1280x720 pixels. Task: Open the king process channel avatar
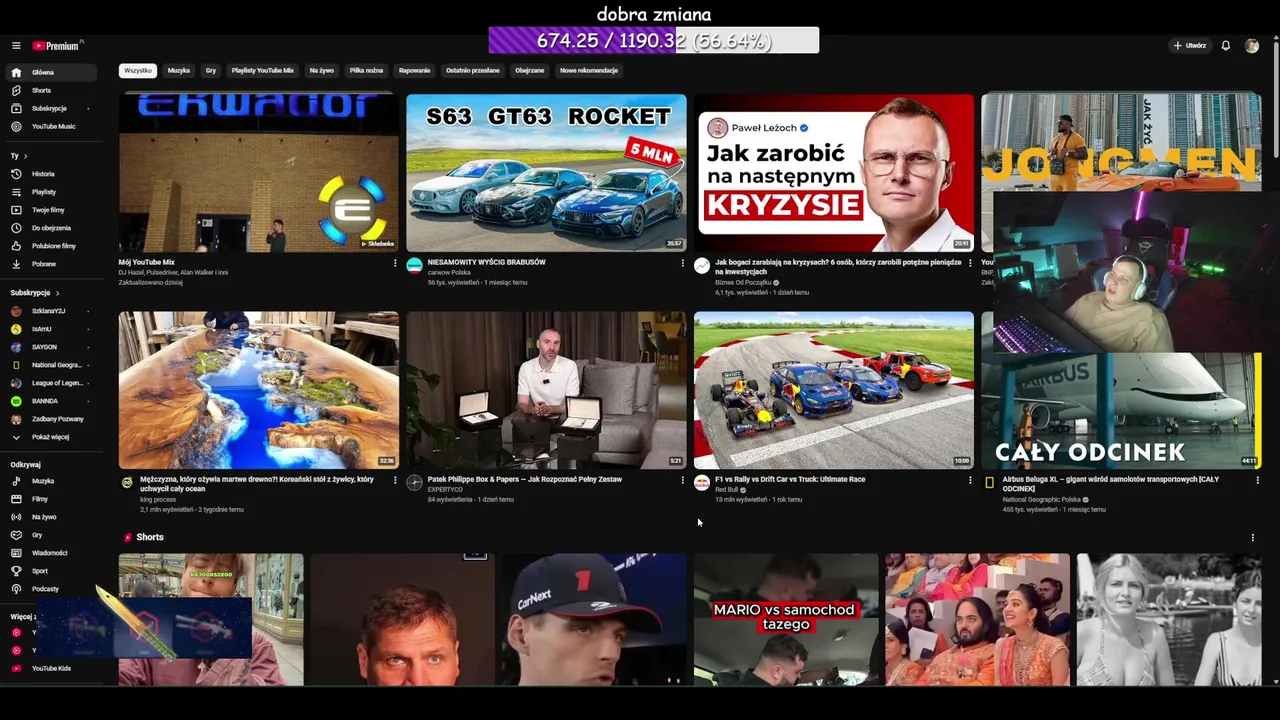coord(127,482)
